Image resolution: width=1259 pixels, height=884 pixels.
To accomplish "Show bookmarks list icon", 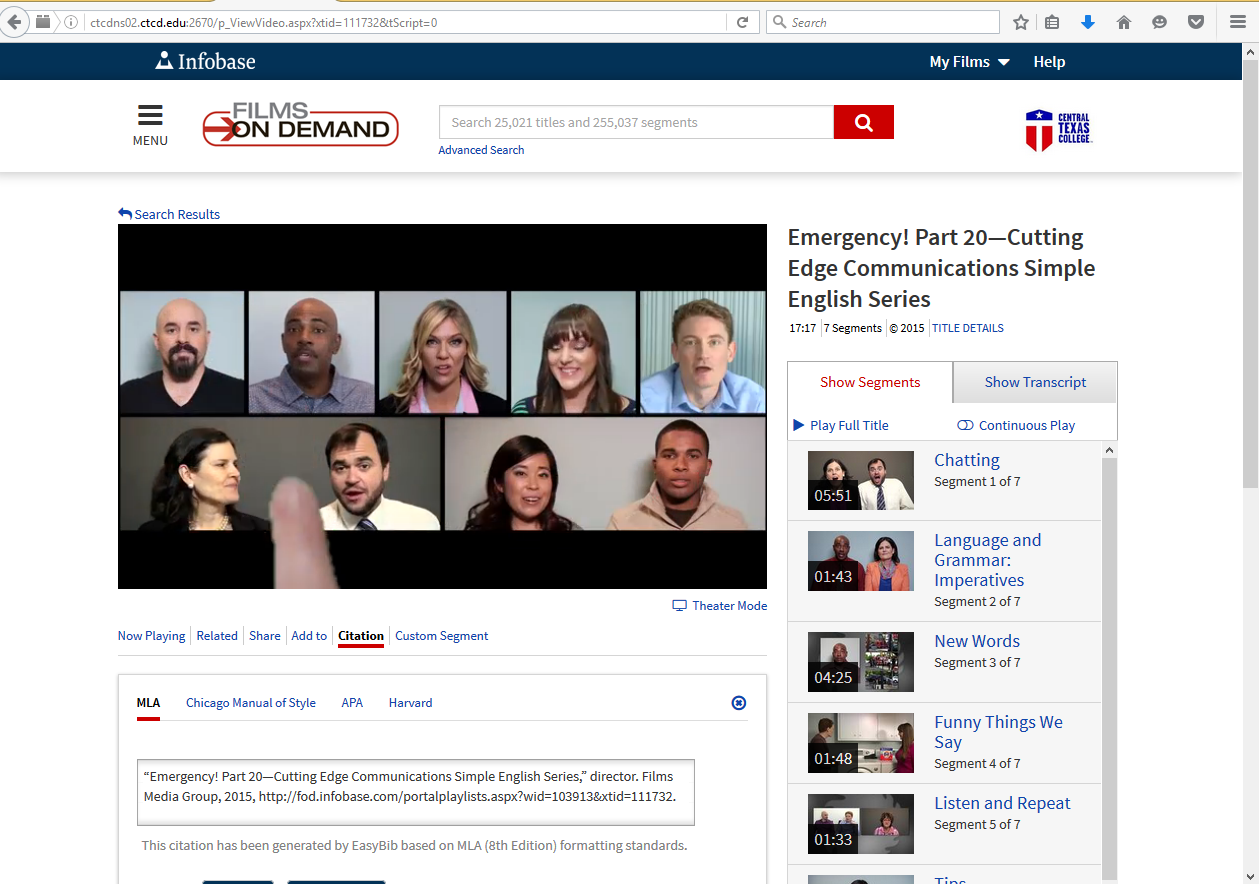I will click(1052, 22).
